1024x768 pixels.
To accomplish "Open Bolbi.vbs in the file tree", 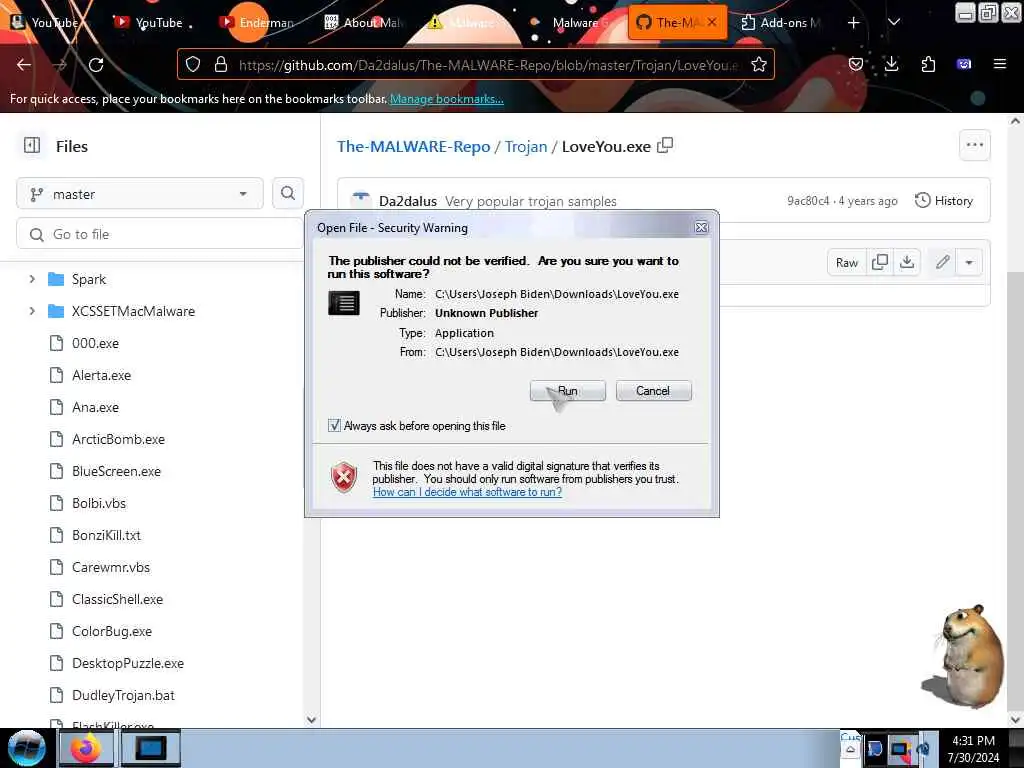I will [x=99, y=503].
